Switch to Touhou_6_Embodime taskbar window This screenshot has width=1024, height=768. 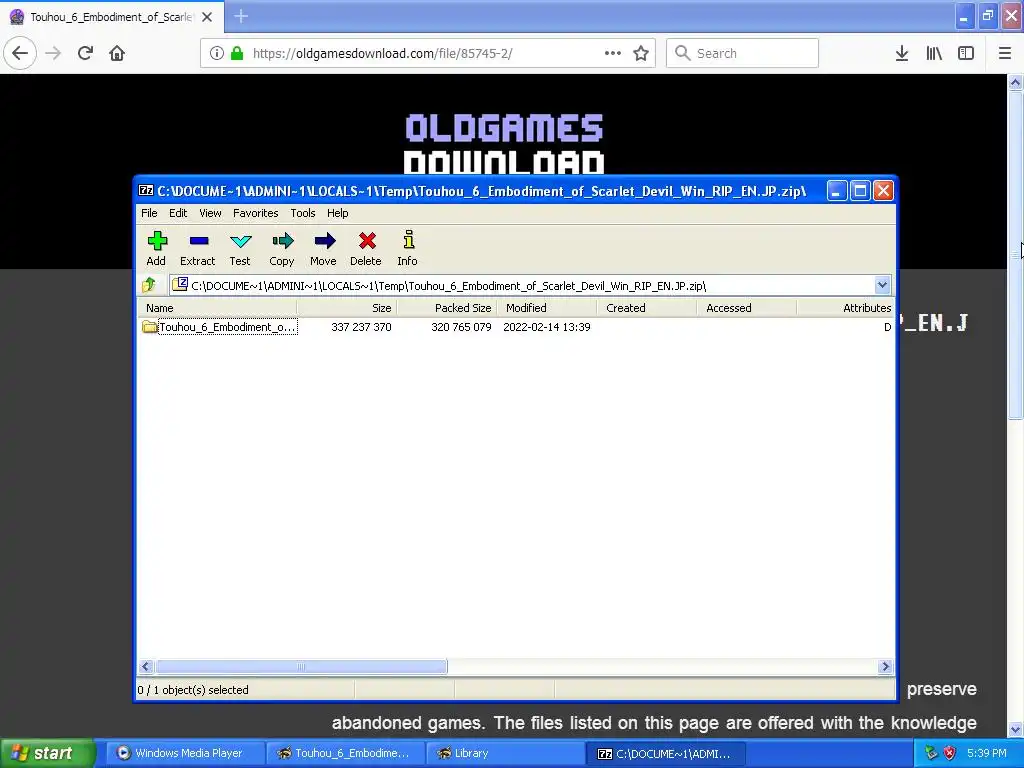[x=345, y=753]
